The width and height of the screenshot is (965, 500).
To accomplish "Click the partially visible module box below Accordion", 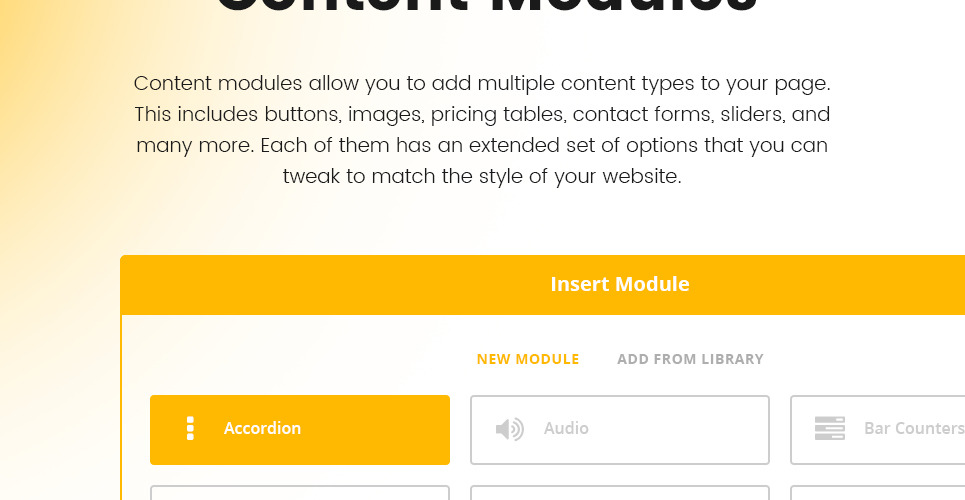I will [x=300, y=493].
